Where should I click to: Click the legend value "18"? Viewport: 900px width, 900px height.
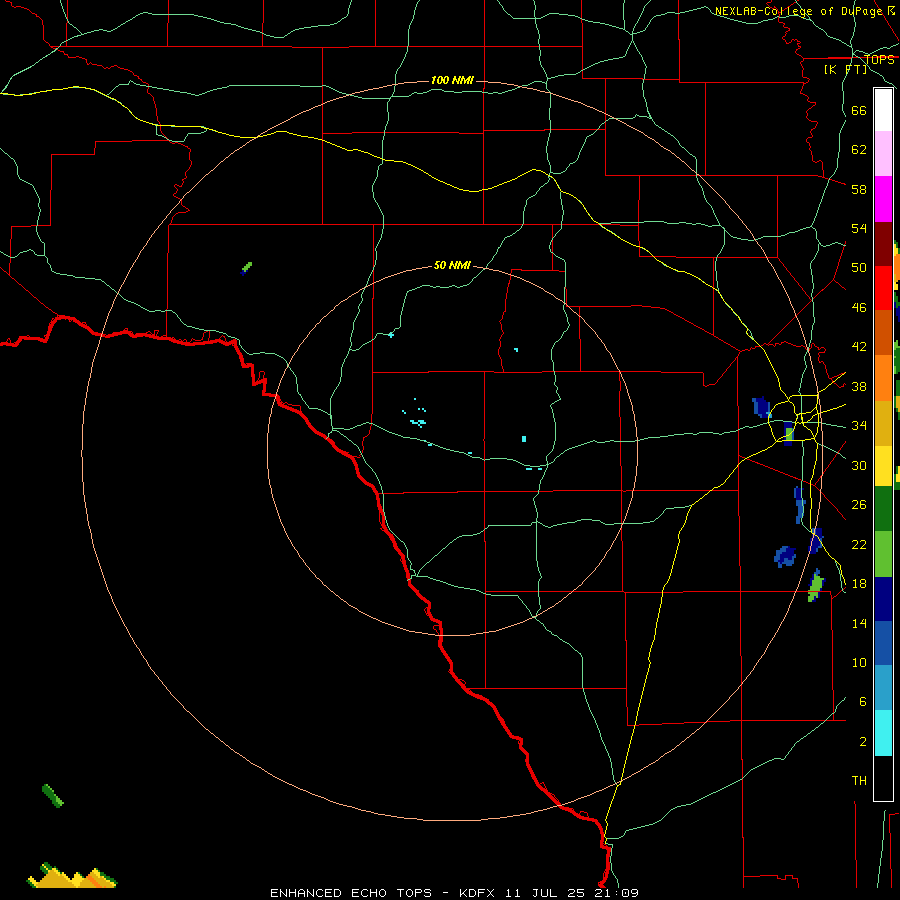(x=859, y=584)
